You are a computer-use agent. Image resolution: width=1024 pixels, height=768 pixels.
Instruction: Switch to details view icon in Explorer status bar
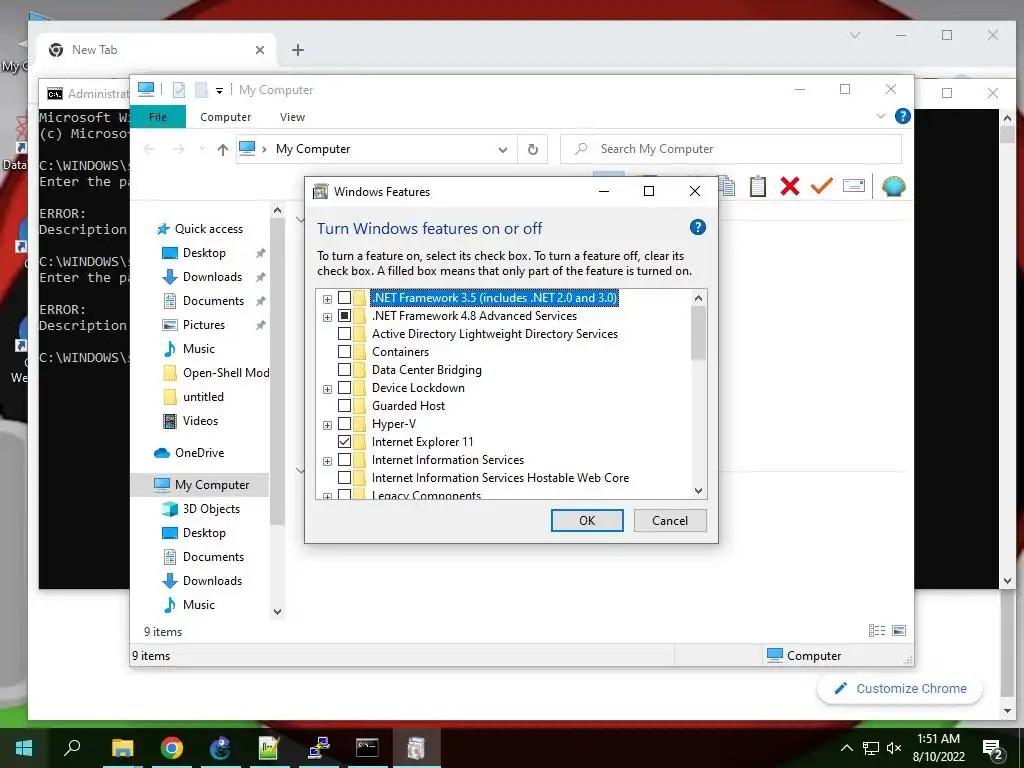coord(877,630)
